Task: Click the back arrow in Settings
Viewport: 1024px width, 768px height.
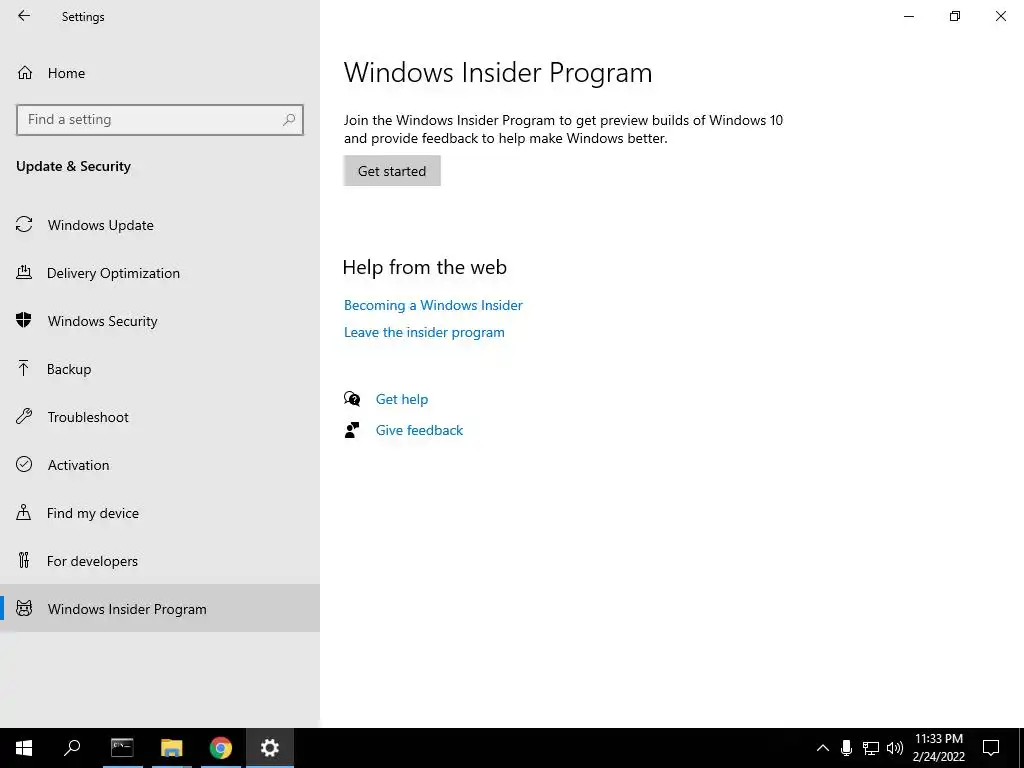Action: 24,16
